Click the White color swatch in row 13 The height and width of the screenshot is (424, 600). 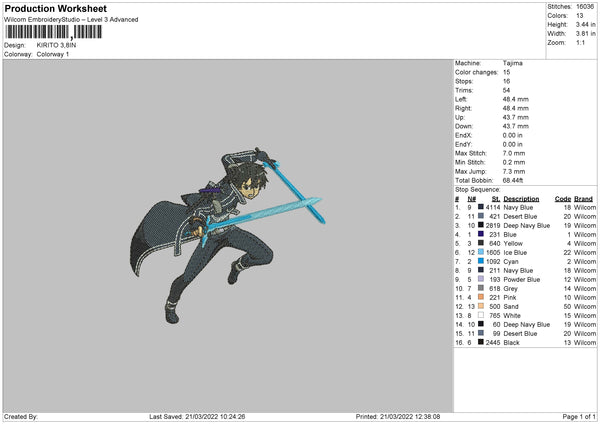pos(481,315)
